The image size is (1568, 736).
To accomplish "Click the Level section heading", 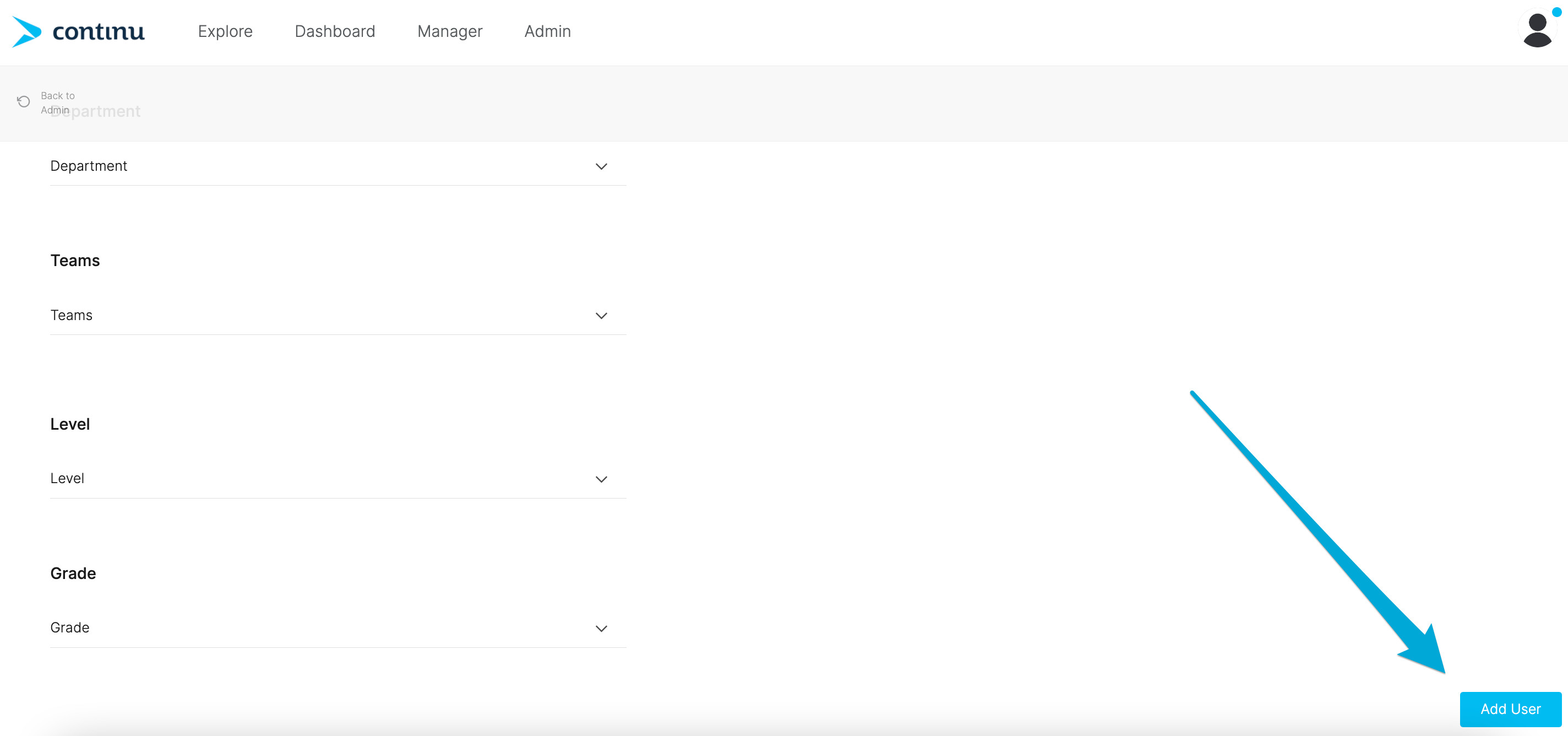I will click(70, 424).
